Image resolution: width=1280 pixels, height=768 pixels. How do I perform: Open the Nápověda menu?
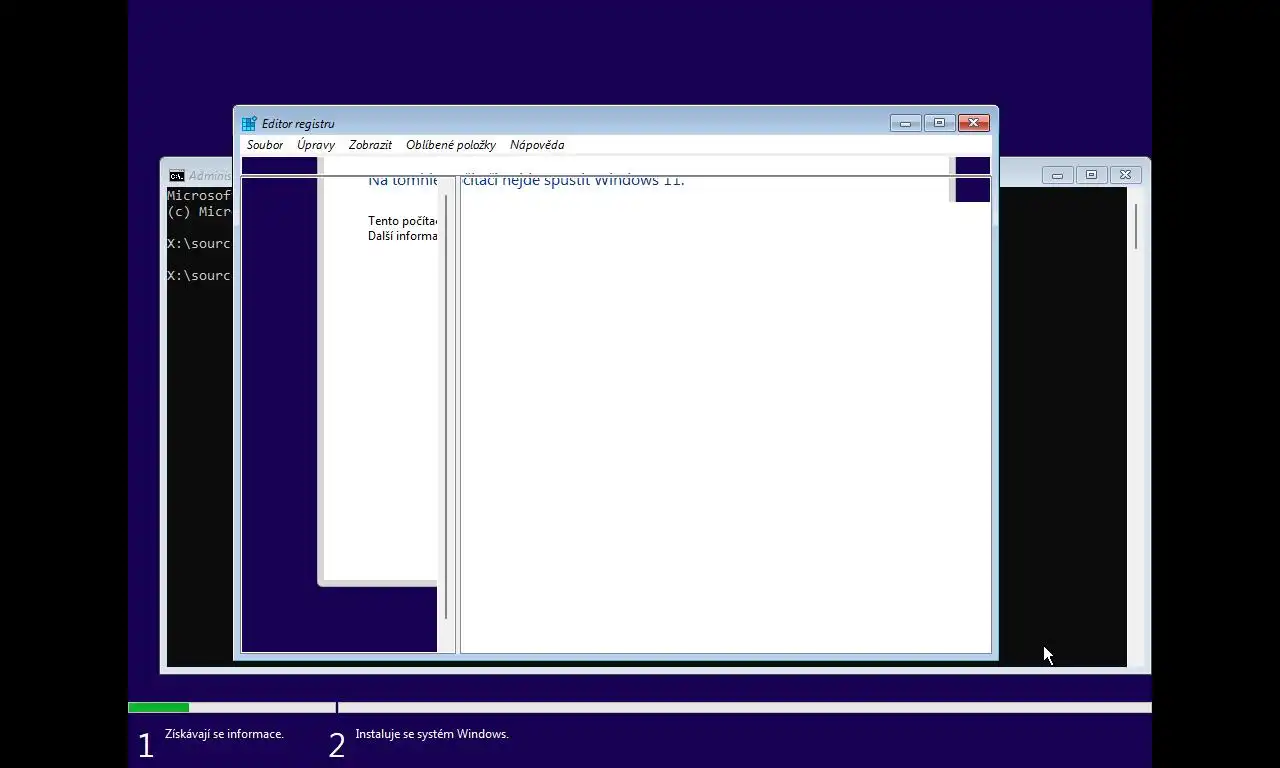(537, 145)
